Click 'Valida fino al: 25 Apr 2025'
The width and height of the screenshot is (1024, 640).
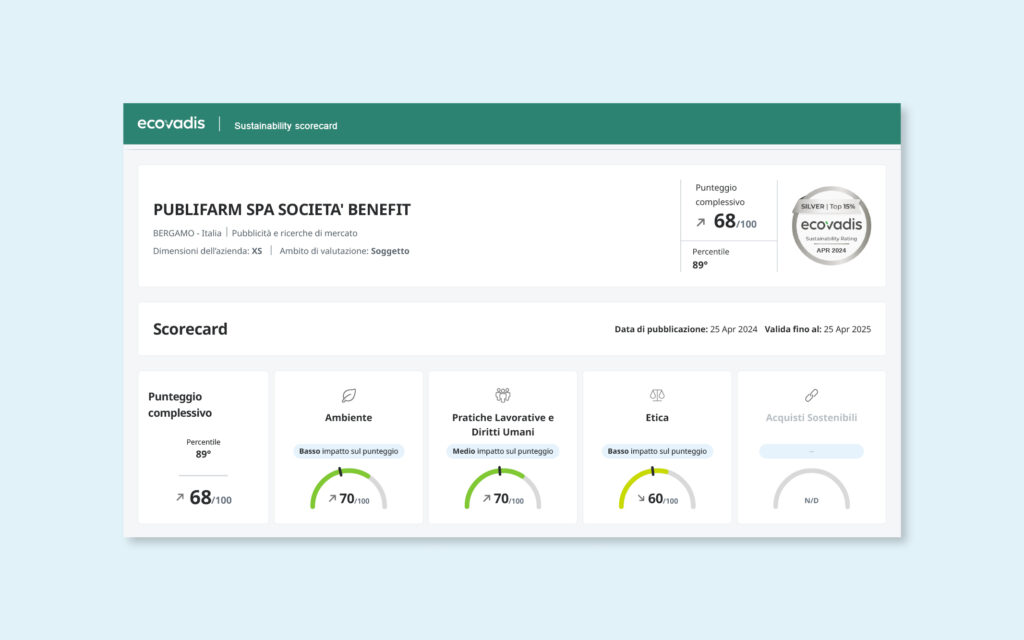[x=818, y=329]
